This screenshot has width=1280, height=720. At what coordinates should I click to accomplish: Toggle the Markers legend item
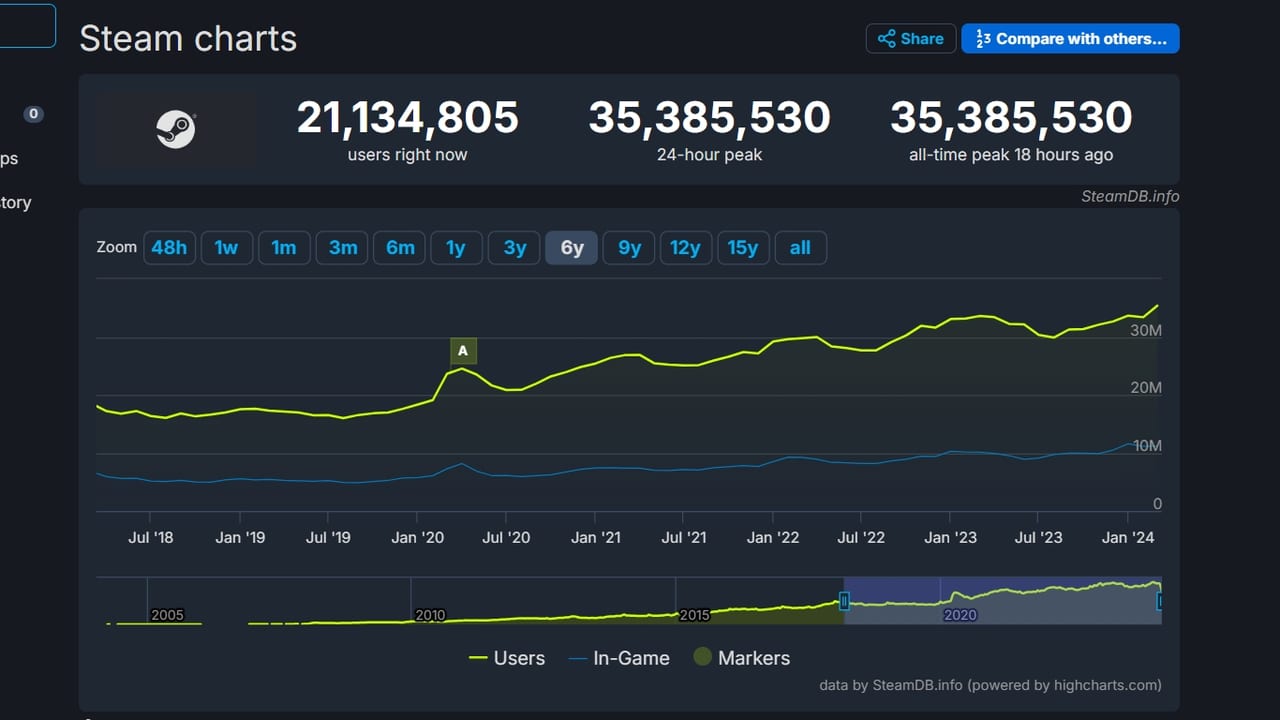coord(742,658)
